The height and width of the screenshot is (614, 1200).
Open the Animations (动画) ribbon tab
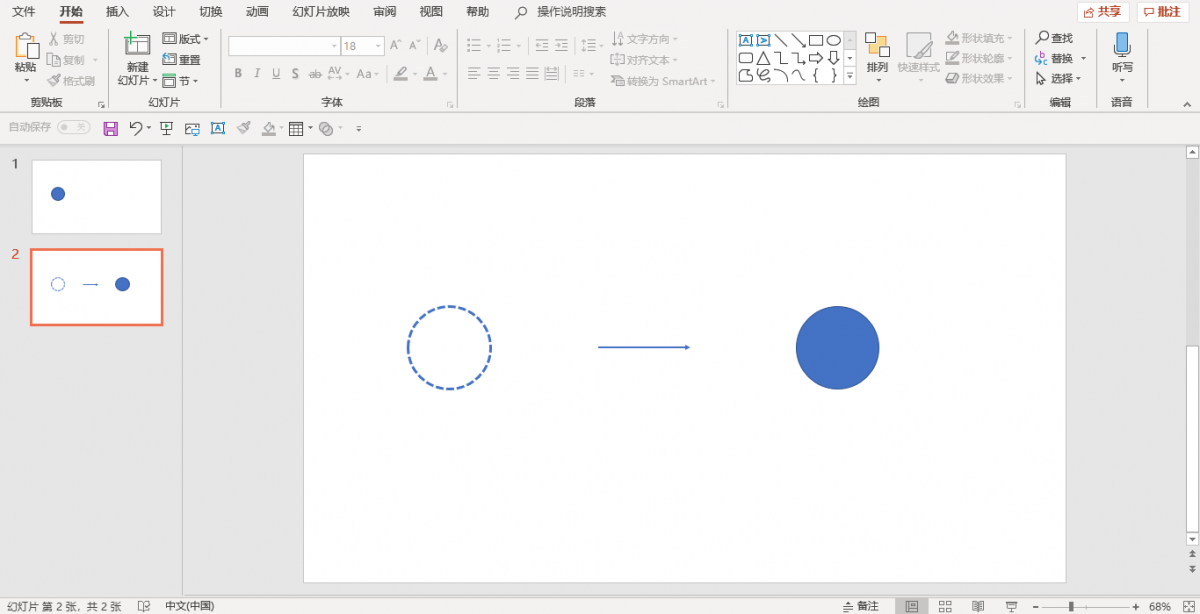[257, 12]
